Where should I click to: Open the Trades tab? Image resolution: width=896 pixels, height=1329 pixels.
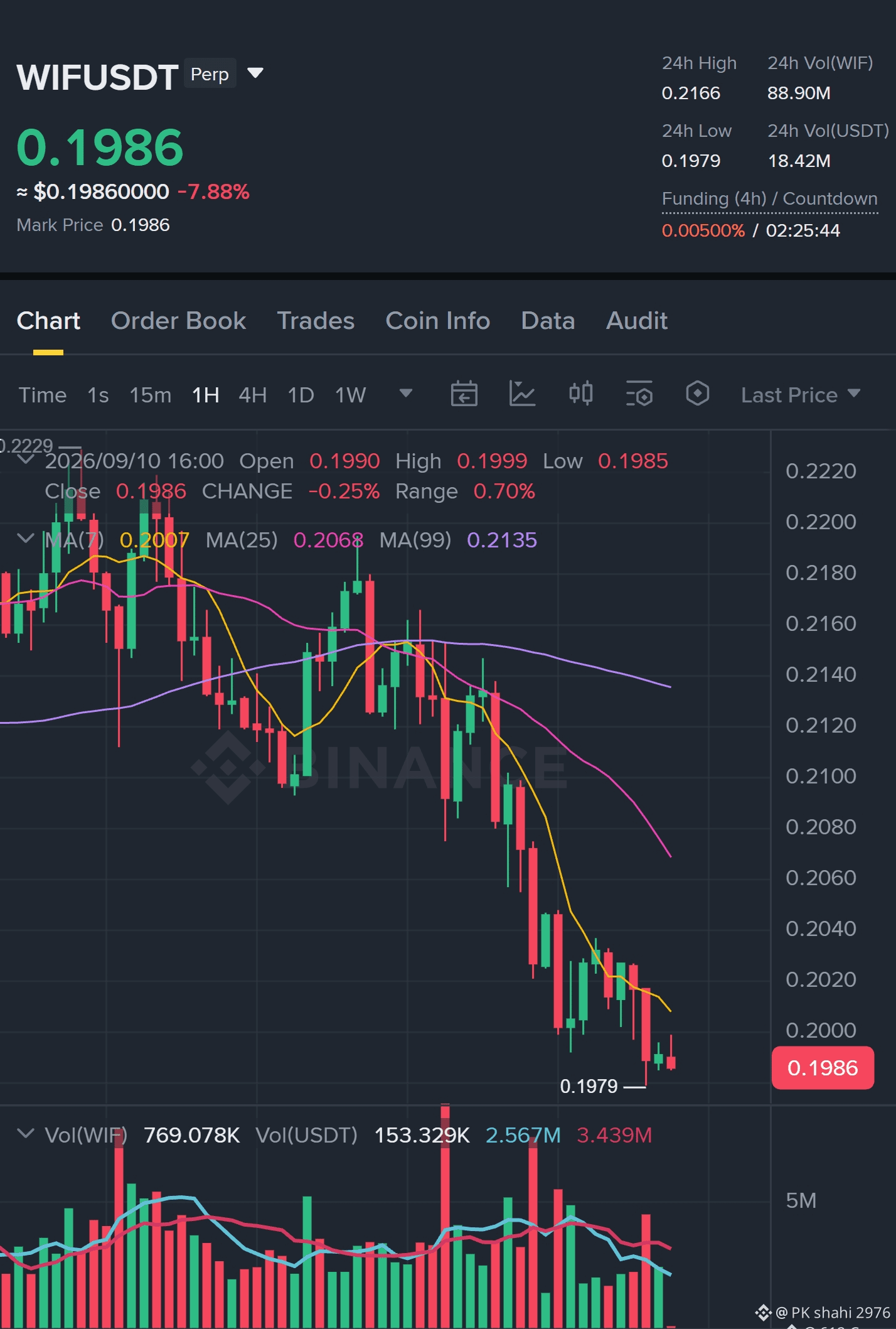(x=316, y=321)
